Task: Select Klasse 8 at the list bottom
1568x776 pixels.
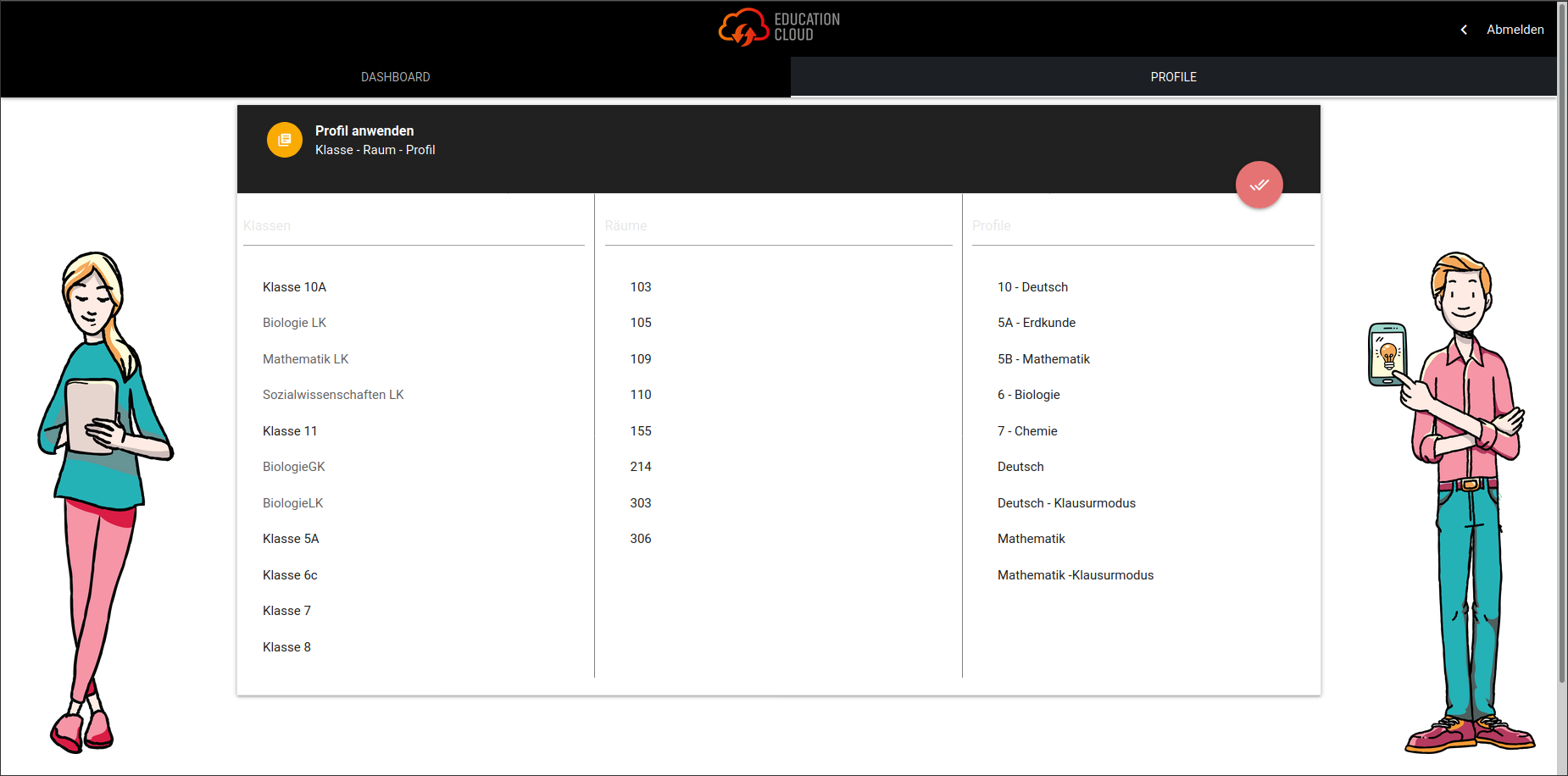Action: (x=286, y=646)
